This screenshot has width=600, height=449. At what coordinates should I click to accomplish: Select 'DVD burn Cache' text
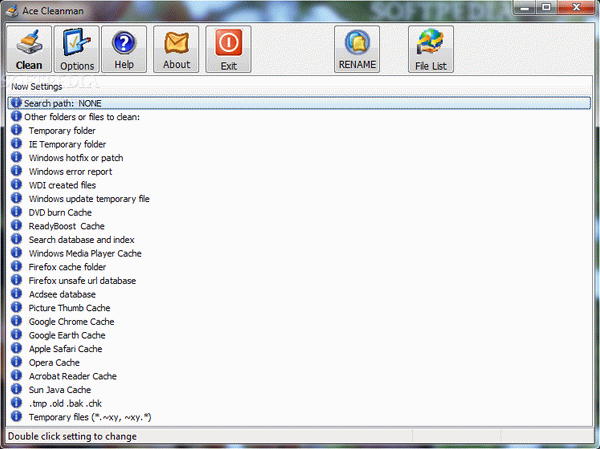pos(60,212)
